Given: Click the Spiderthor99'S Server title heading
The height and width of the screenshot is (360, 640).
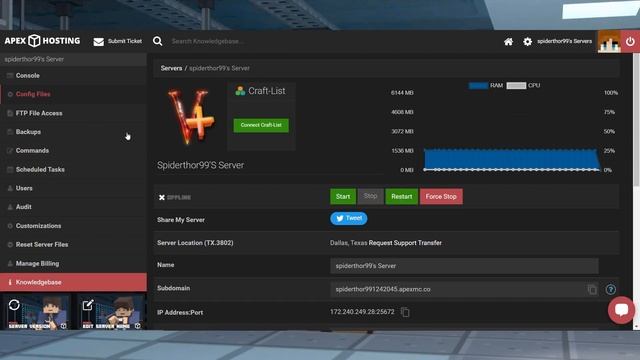Looking at the screenshot, I should tap(200, 165).
